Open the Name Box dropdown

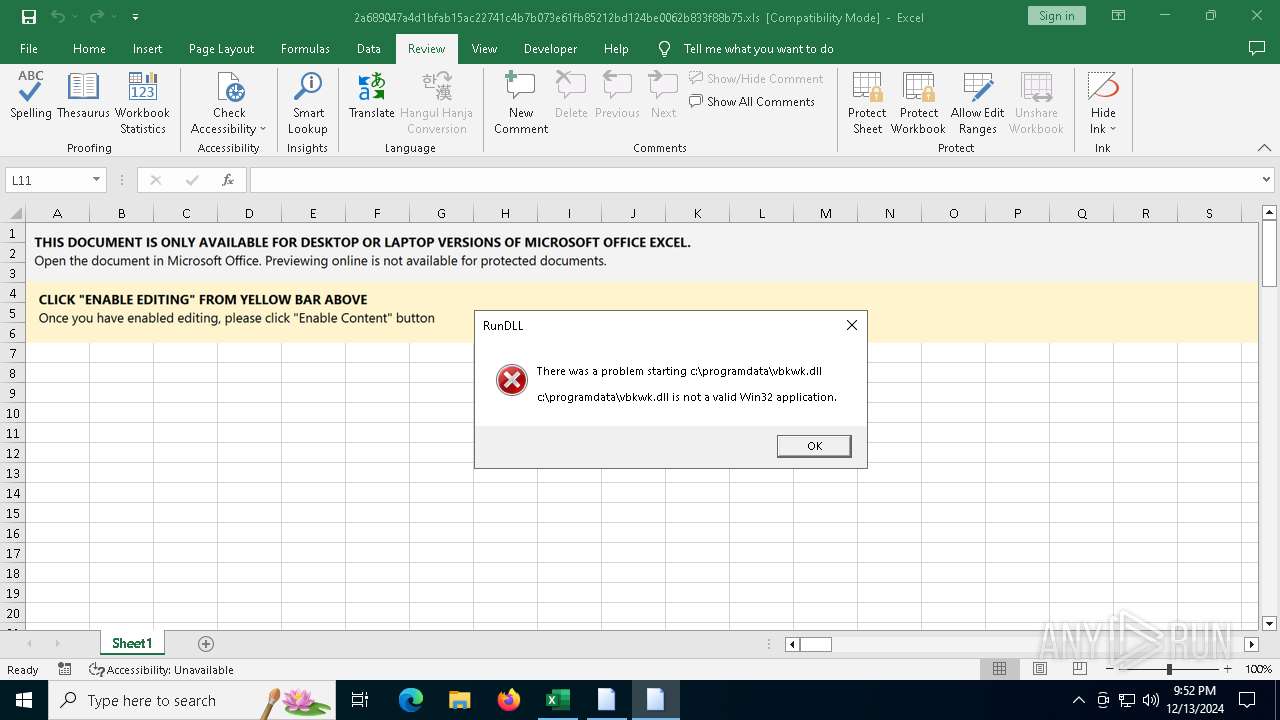[x=96, y=180]
